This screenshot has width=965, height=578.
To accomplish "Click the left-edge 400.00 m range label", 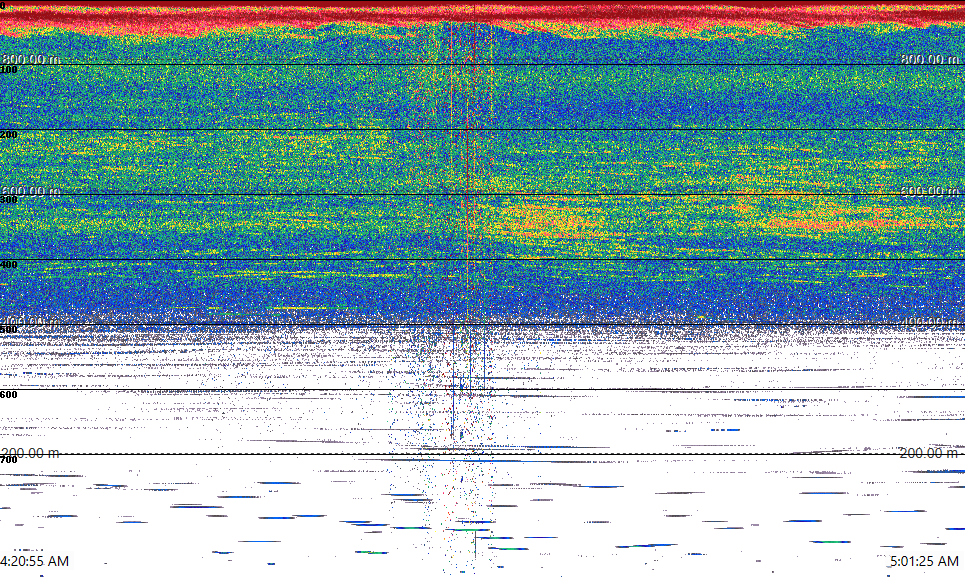I will (31, 322).
